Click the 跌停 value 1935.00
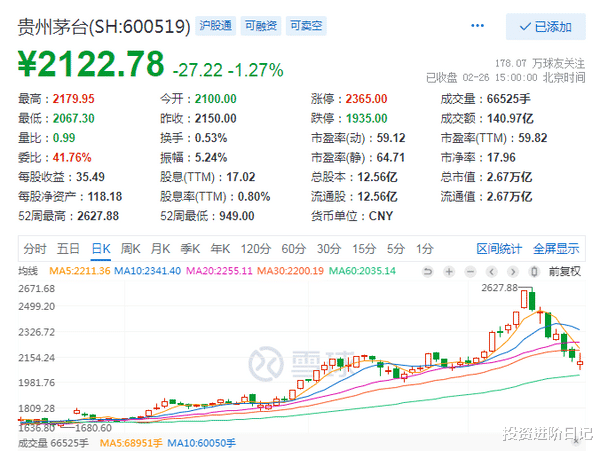600x451 pixels. 367,119
